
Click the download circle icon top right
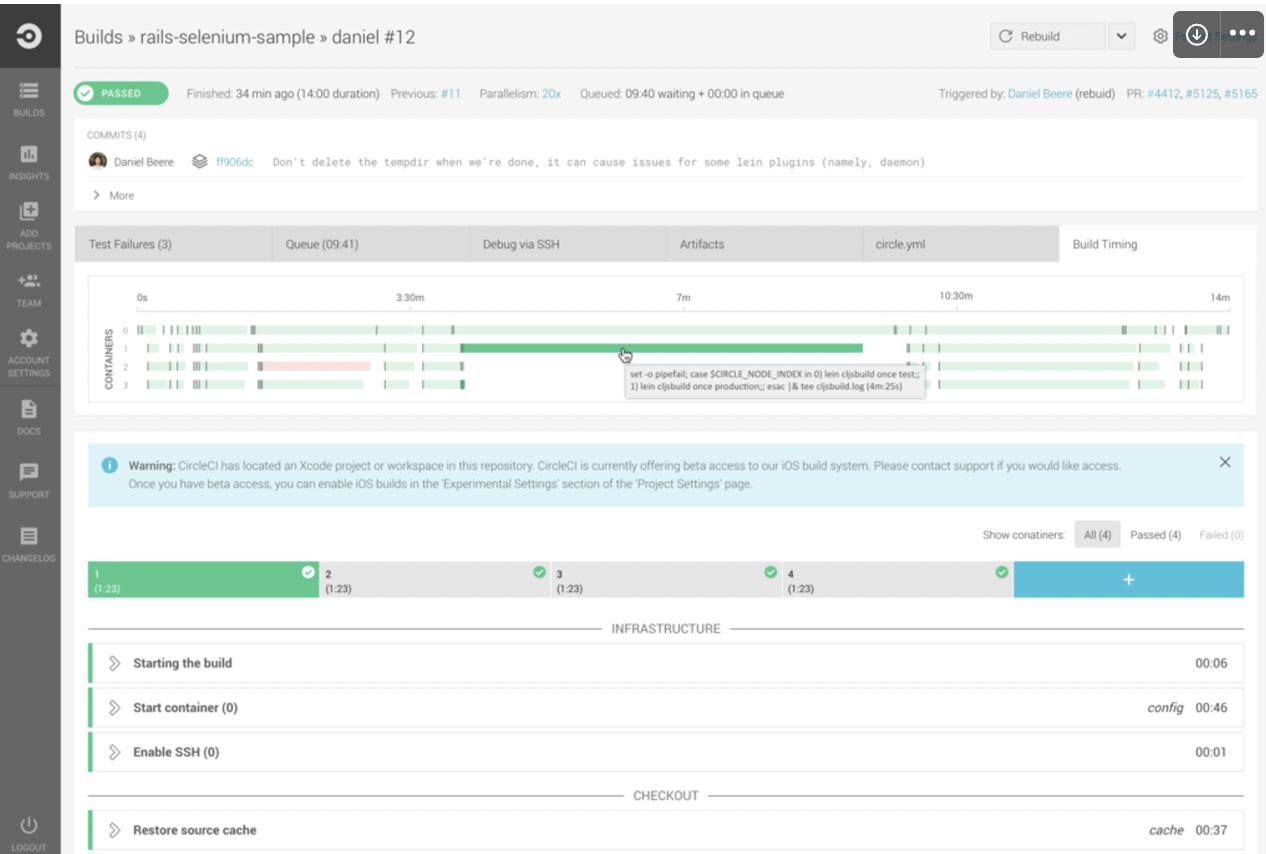[x=1196, y=34]
